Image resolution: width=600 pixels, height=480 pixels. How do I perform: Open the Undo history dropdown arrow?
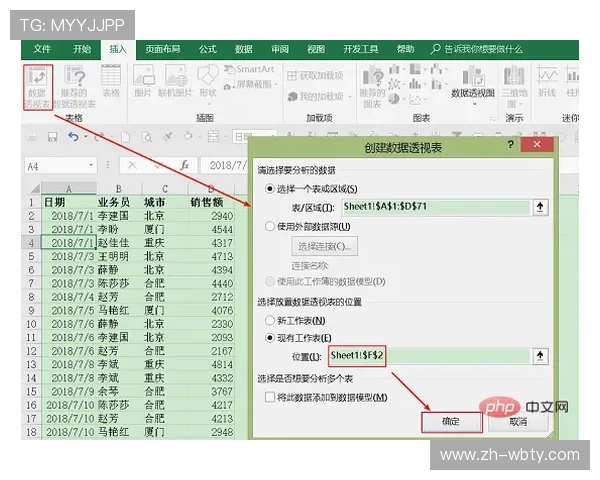point(86,136)
